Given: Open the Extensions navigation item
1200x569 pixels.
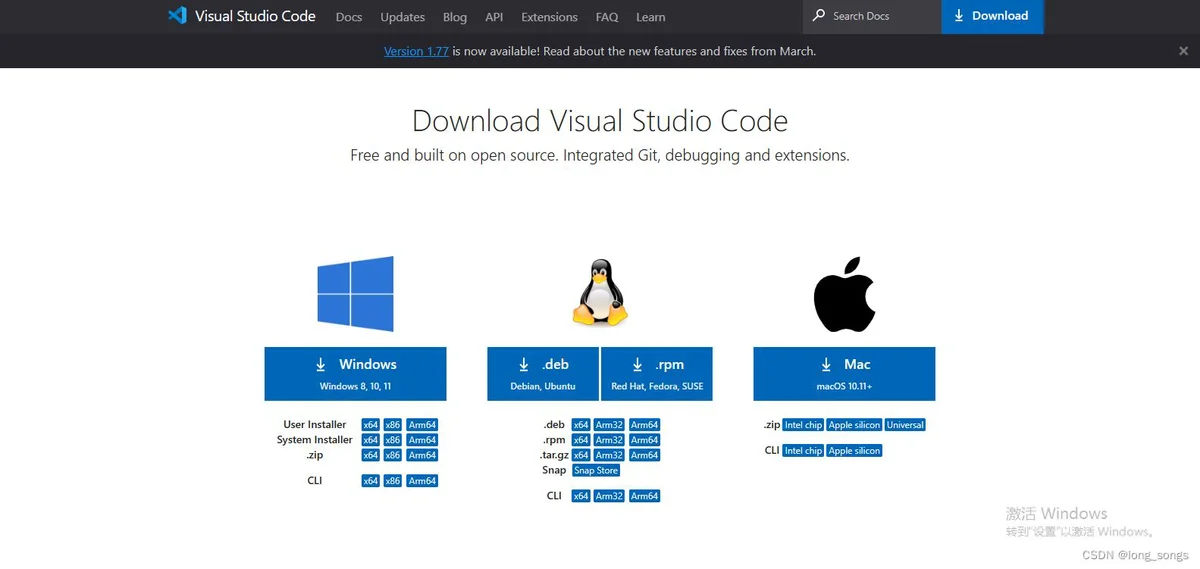Looking at the screenshot, I should (x=550, y=17).
